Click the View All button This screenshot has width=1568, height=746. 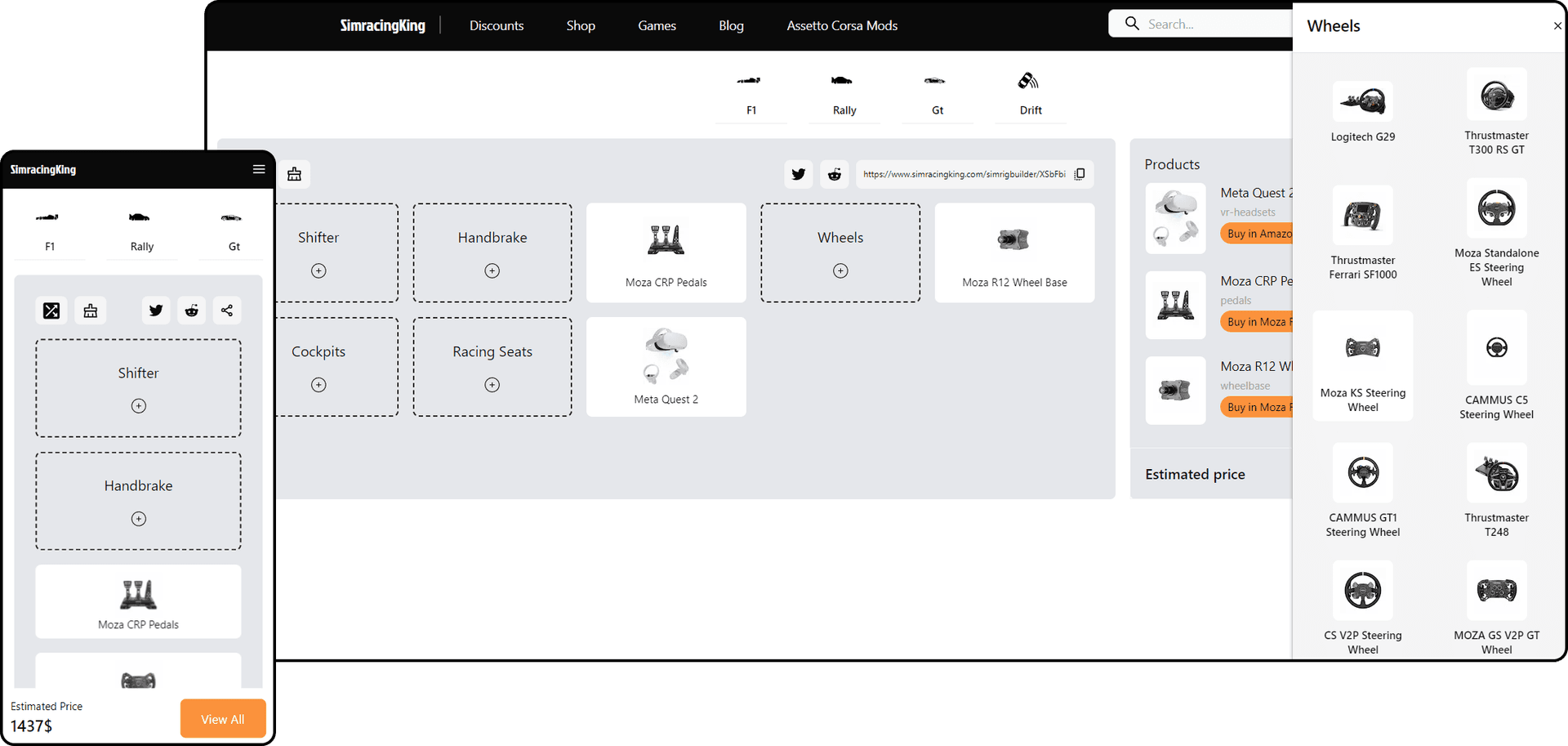point(223,719)
